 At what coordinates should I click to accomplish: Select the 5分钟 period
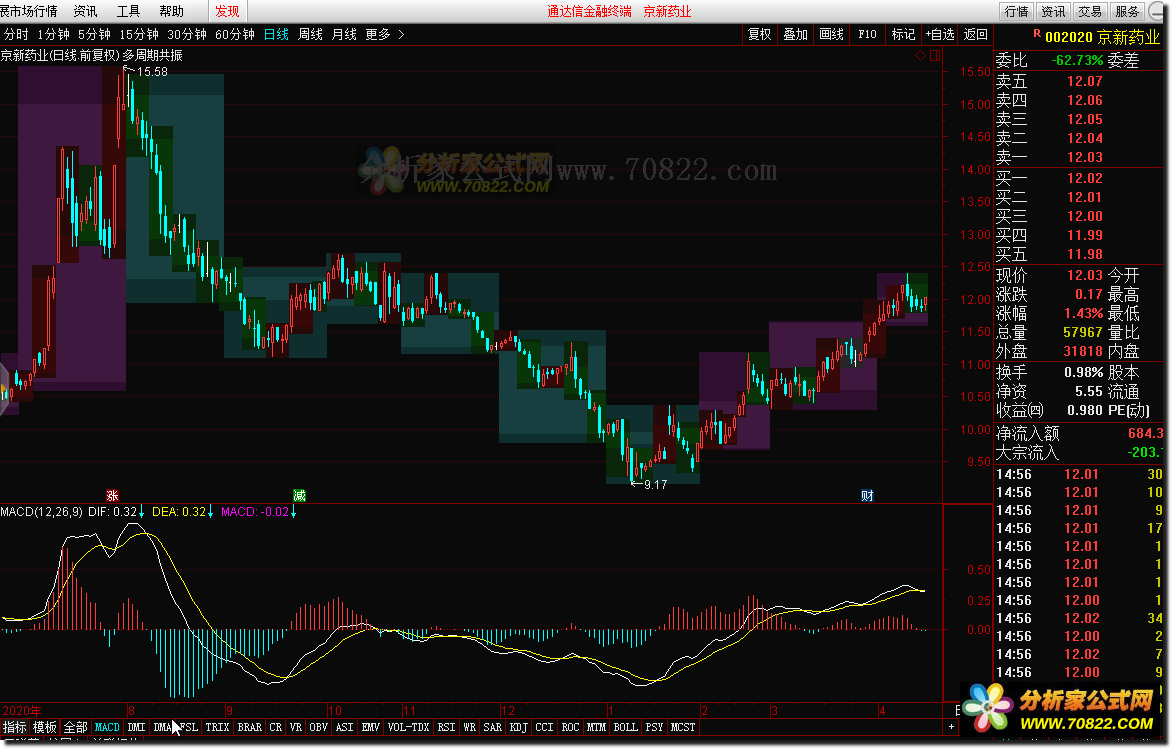point(94,34)
